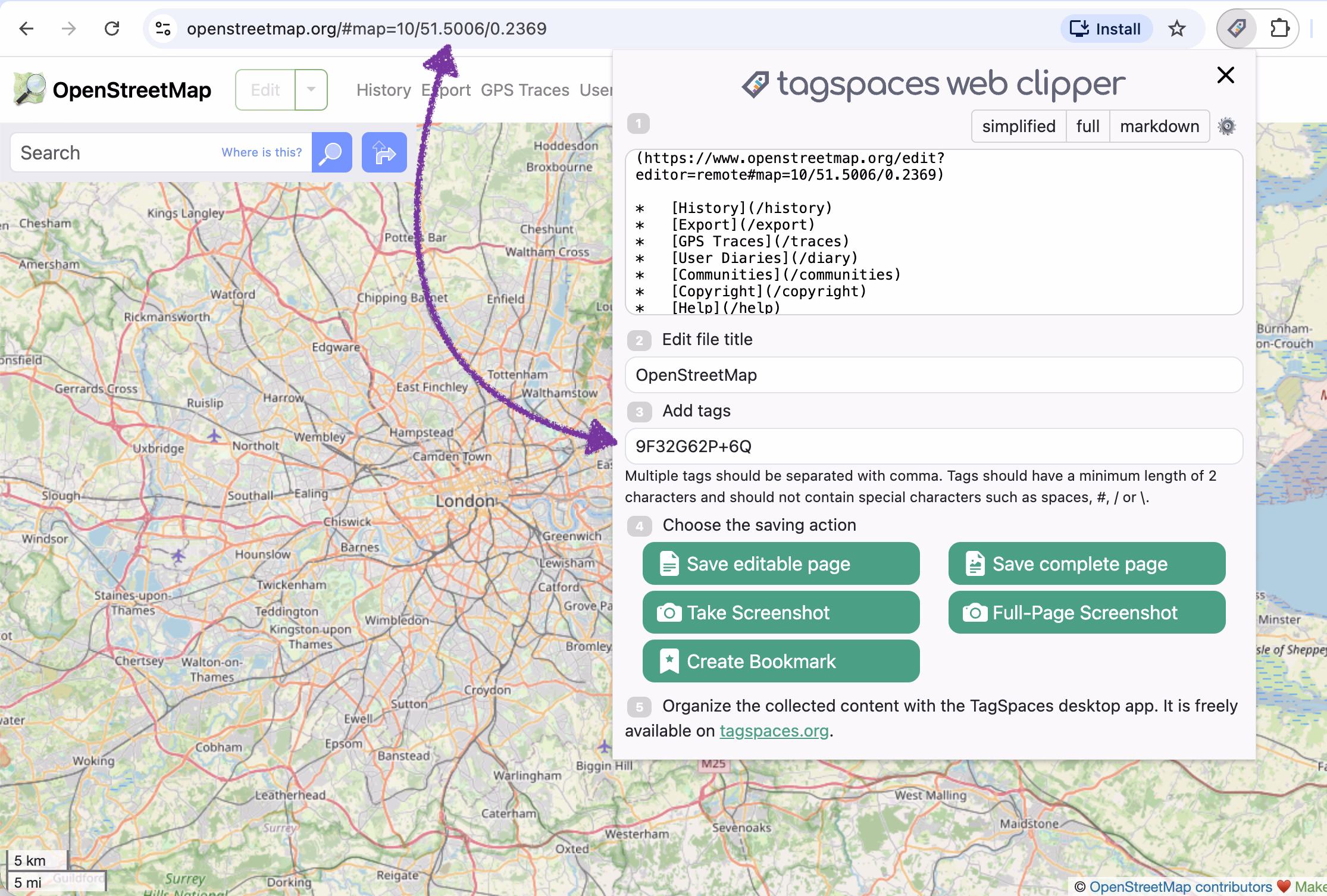
Task: Click the Woking label on the map
Action: 93,761
